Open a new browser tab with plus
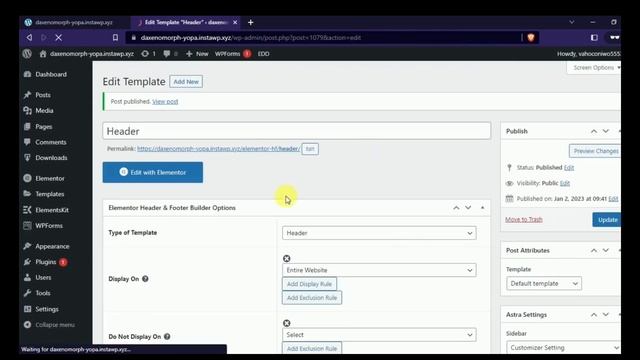The width and height of the screenshot is (640, 360). click(x=251, y=22)
